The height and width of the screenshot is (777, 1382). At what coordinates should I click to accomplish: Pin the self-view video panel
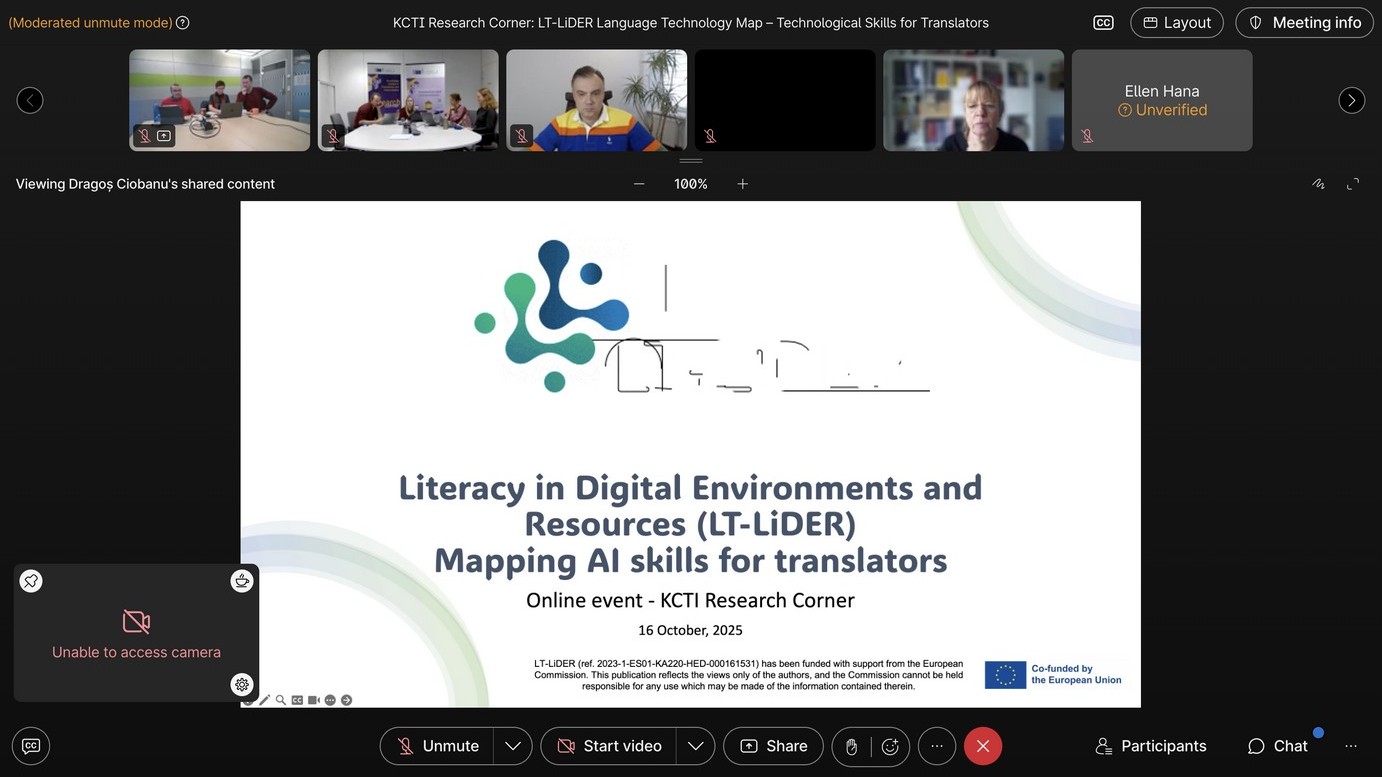(x=31, y=581)
